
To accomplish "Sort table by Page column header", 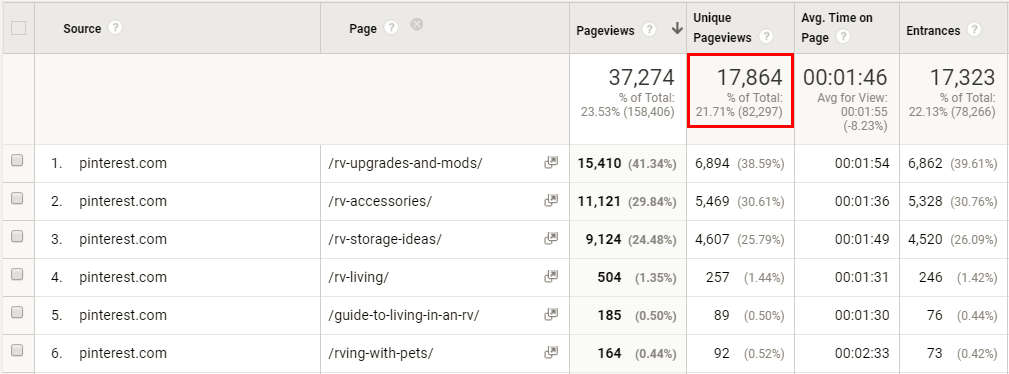I will pos(363,29).
